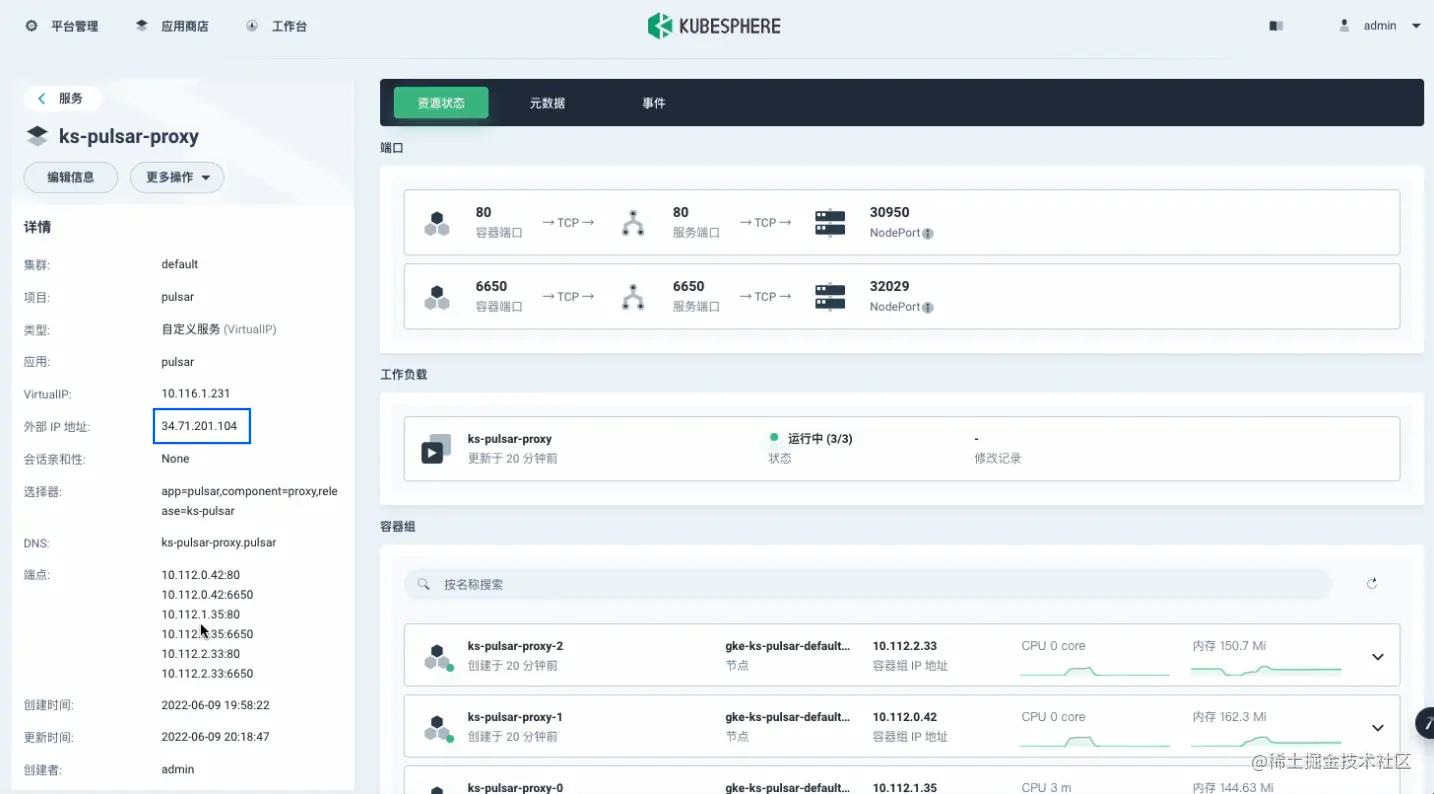Click endpoint 10.112.0.42:80
Viewport: 1434px width, 794px height.
tap(201, 575)
